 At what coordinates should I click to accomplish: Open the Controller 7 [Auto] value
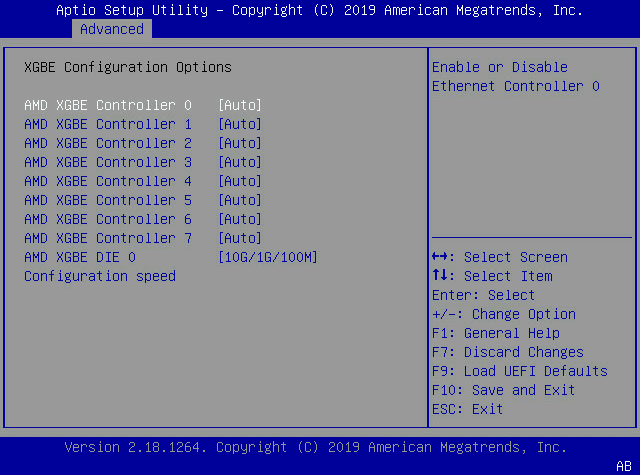click(240, 238)
